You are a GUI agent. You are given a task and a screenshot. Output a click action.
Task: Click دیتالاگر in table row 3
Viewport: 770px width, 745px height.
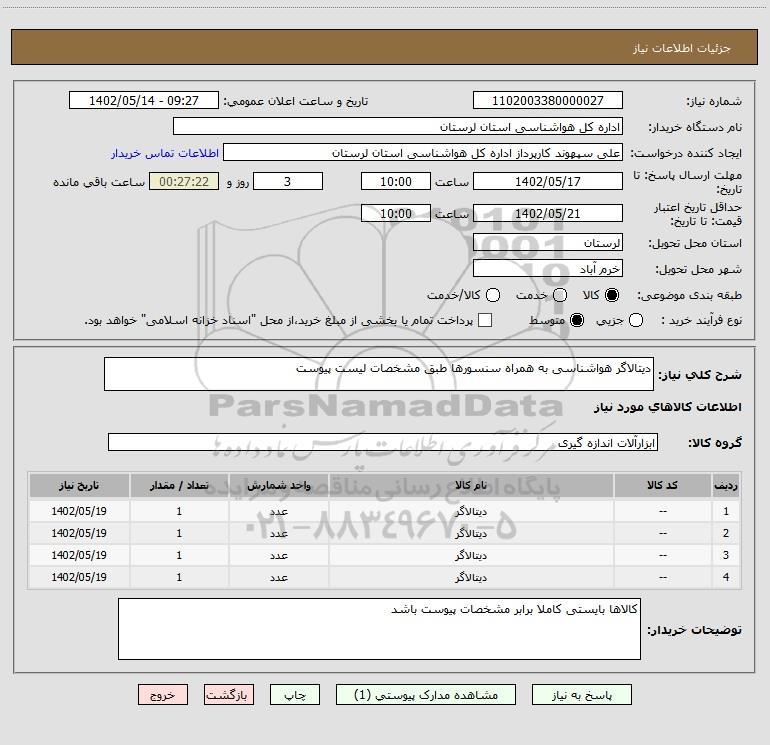coord(471,555)
